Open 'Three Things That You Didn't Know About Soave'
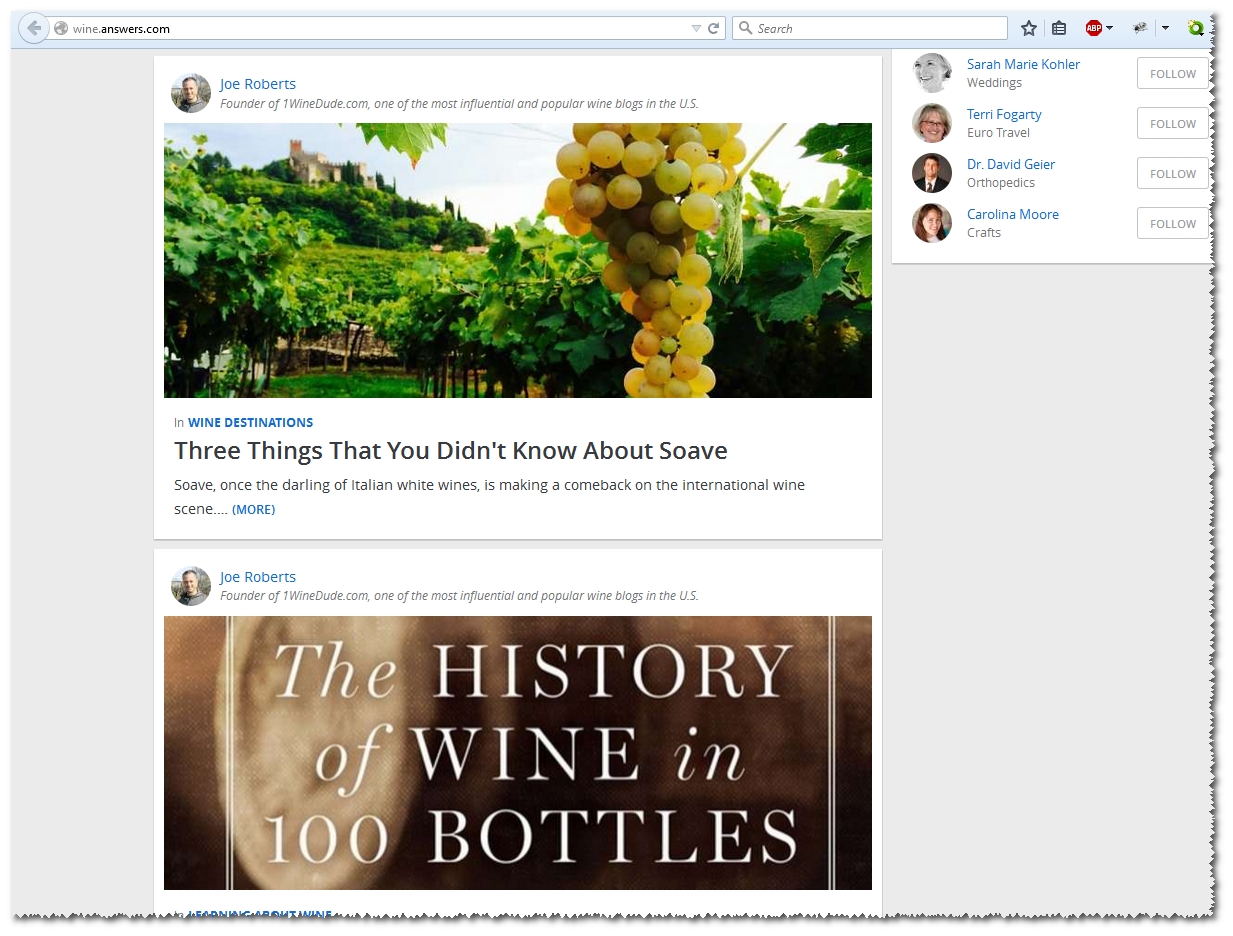 pyautogui.click(x=451, y=450)
